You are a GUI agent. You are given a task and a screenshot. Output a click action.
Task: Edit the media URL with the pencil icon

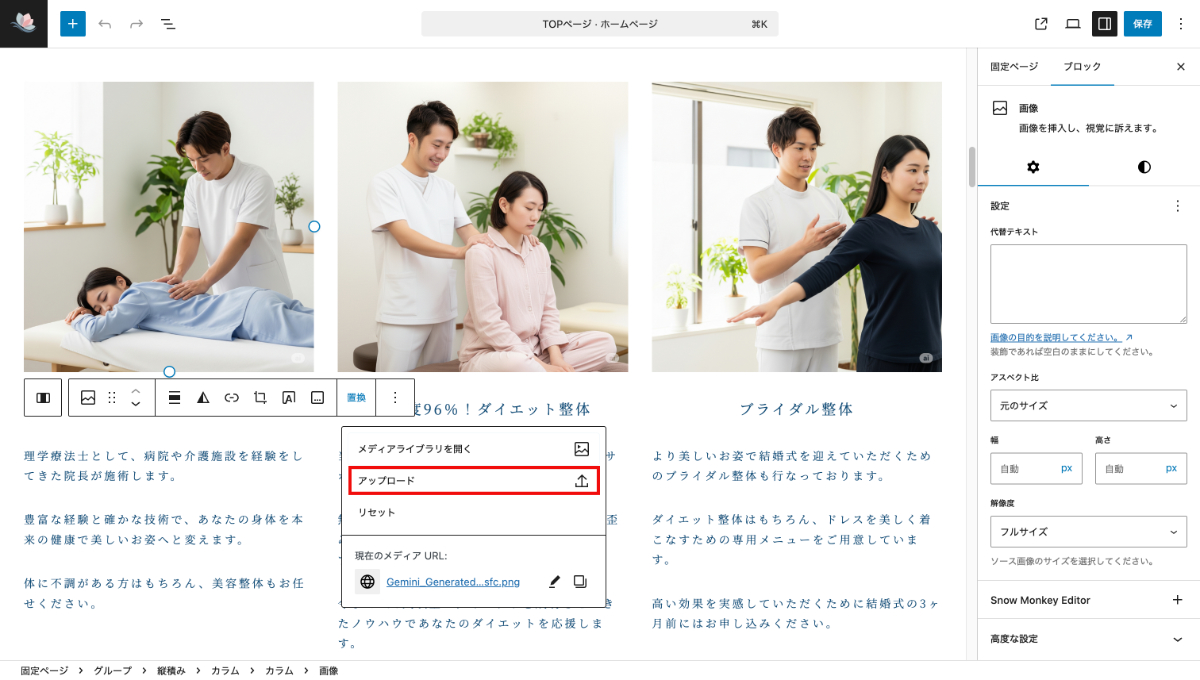(554, 581)
